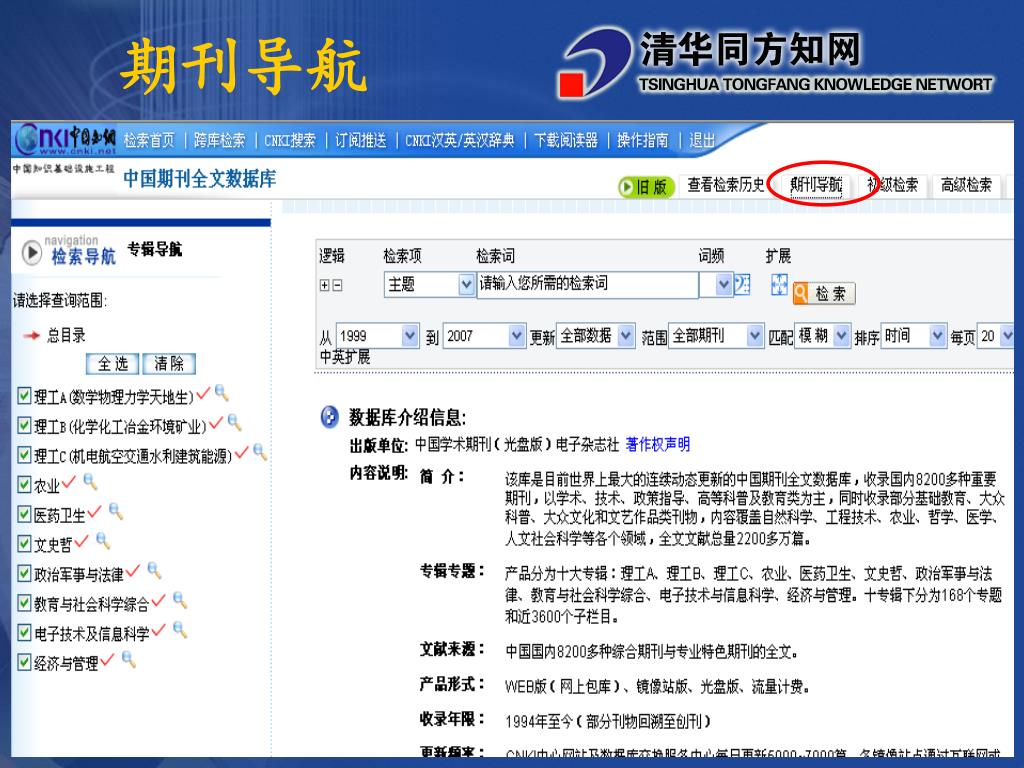Viewport: 1024px width, 768px height.
Task: Uncheck the 电子技术及信息科学 checkbox
Action: [x=24, y=633]
